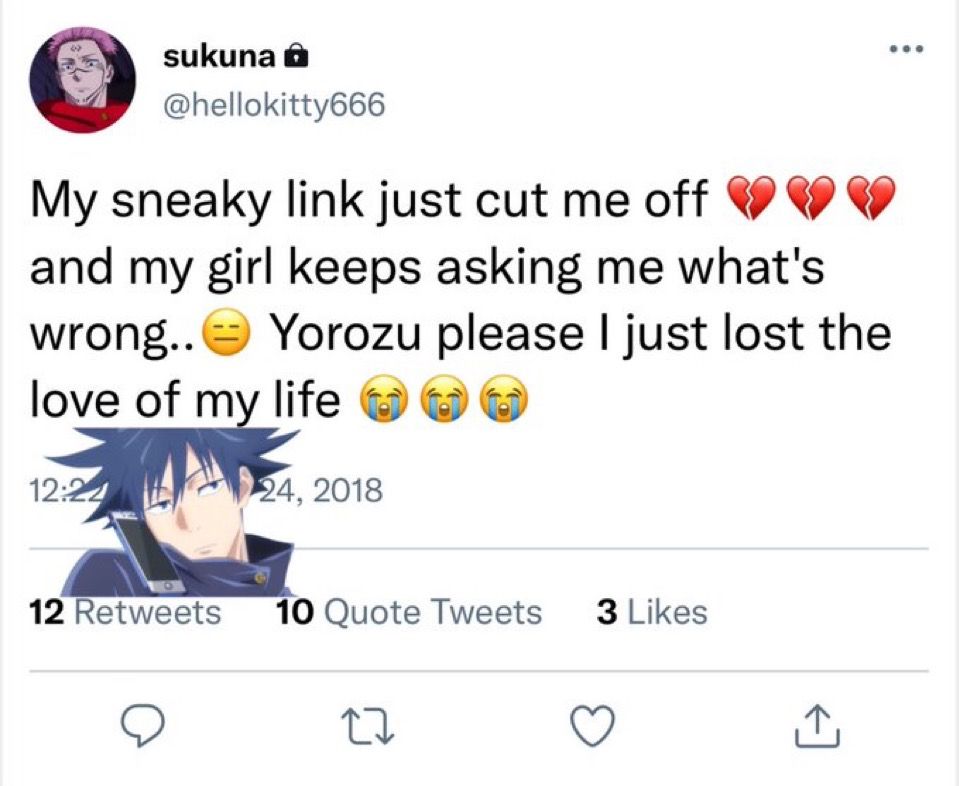
Task: Click the padlock protected account icon
Action: (x=296, y=56)
